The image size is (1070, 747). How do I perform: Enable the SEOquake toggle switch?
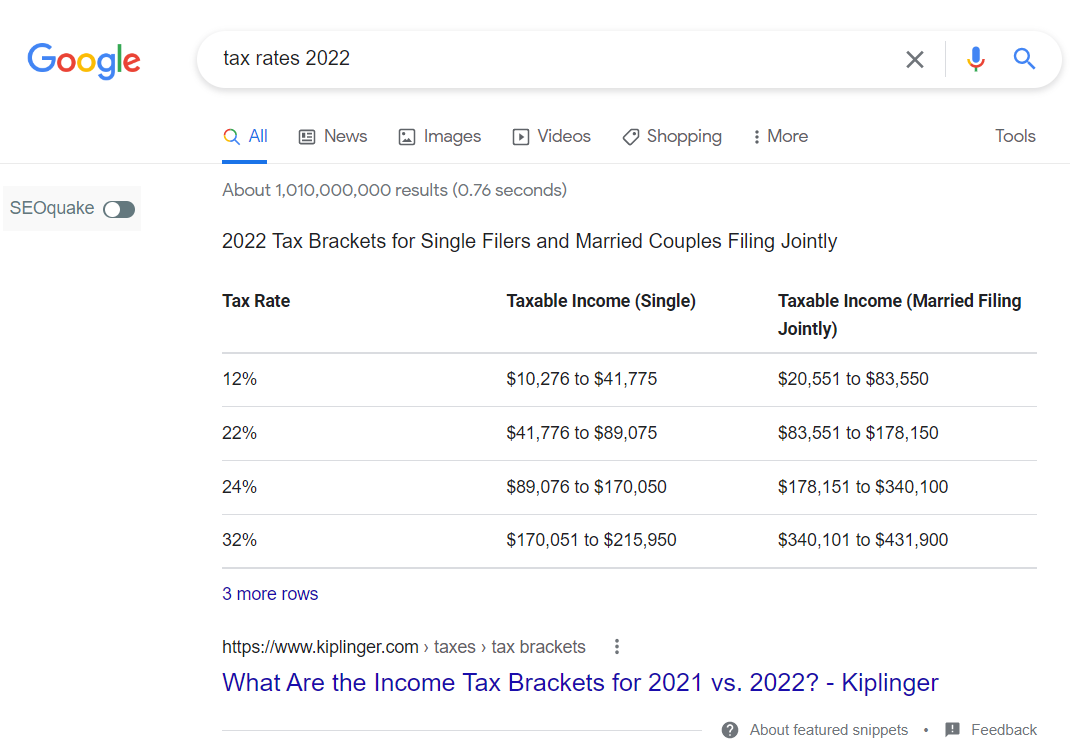click(118, 209)
